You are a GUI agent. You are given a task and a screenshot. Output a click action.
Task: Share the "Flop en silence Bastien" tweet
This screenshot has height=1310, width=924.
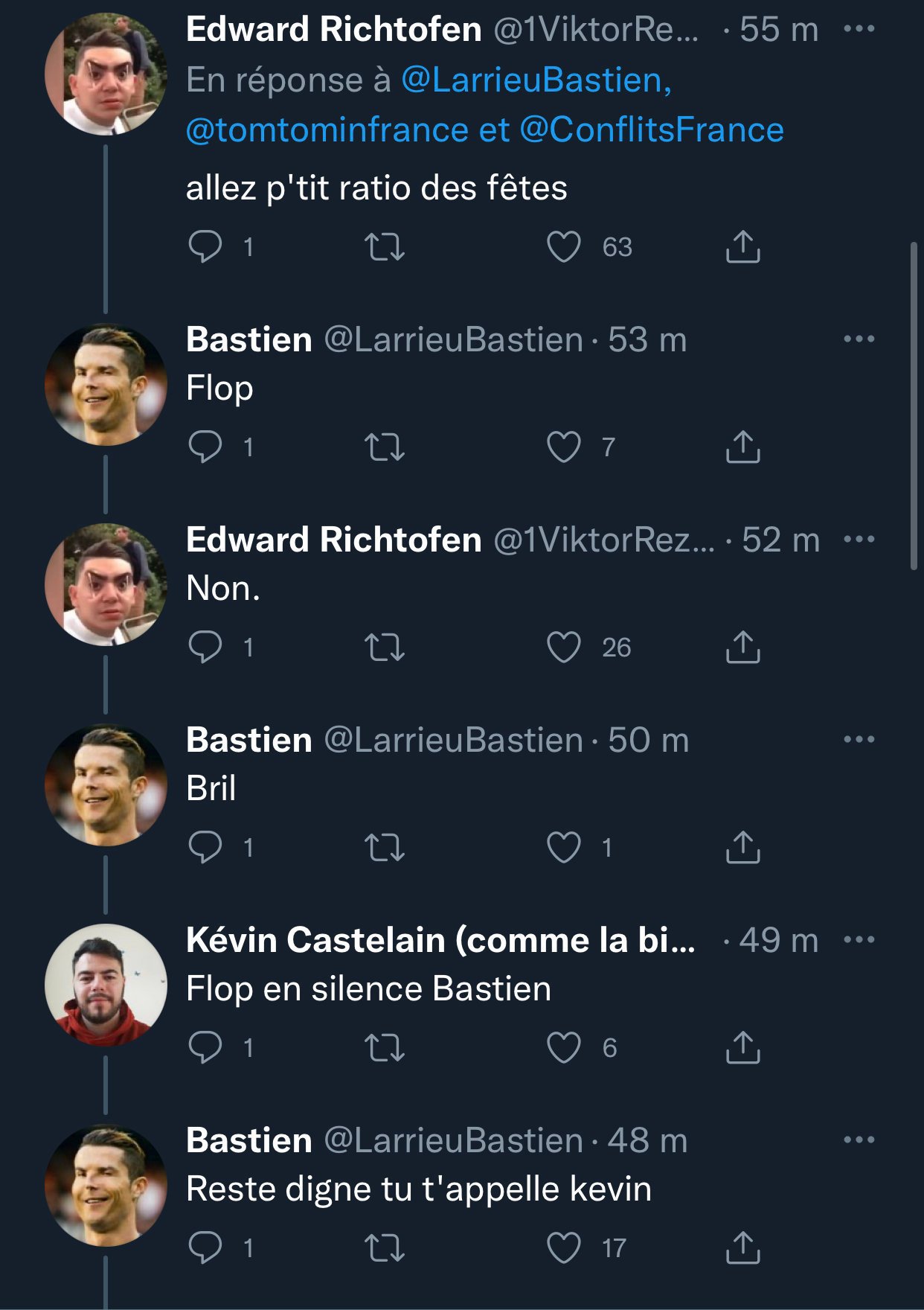(742, 1048)
